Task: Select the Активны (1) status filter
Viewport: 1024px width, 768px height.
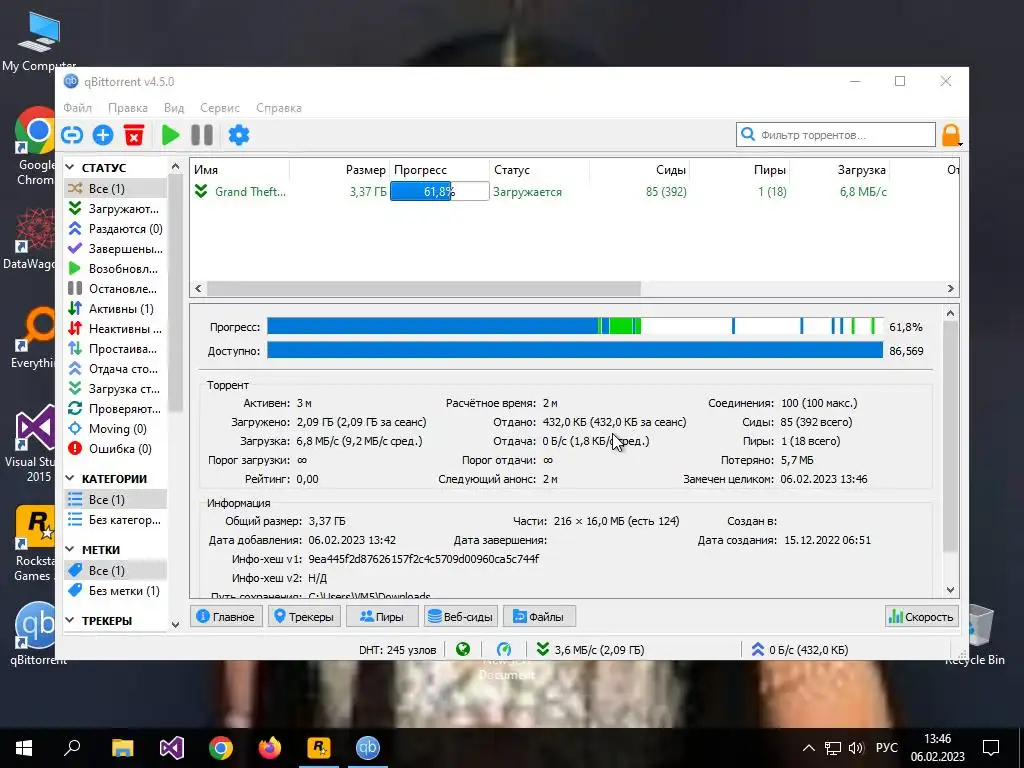Action: [116, 308]
